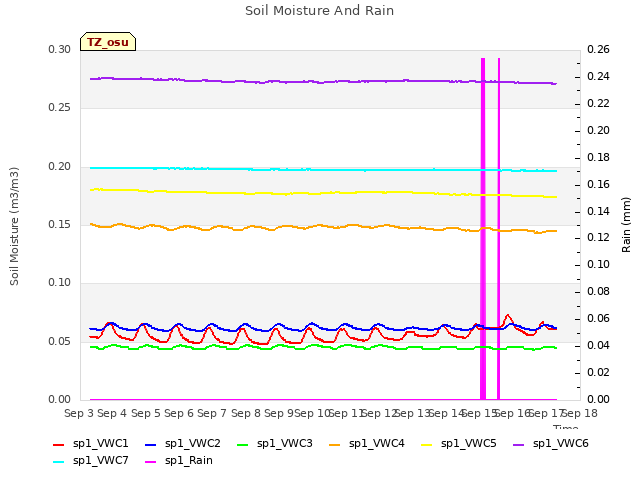Viewport: 640px width, 480px height.
Task: Select the sp1_VWC4 legend label
Action: click(377, 444)
